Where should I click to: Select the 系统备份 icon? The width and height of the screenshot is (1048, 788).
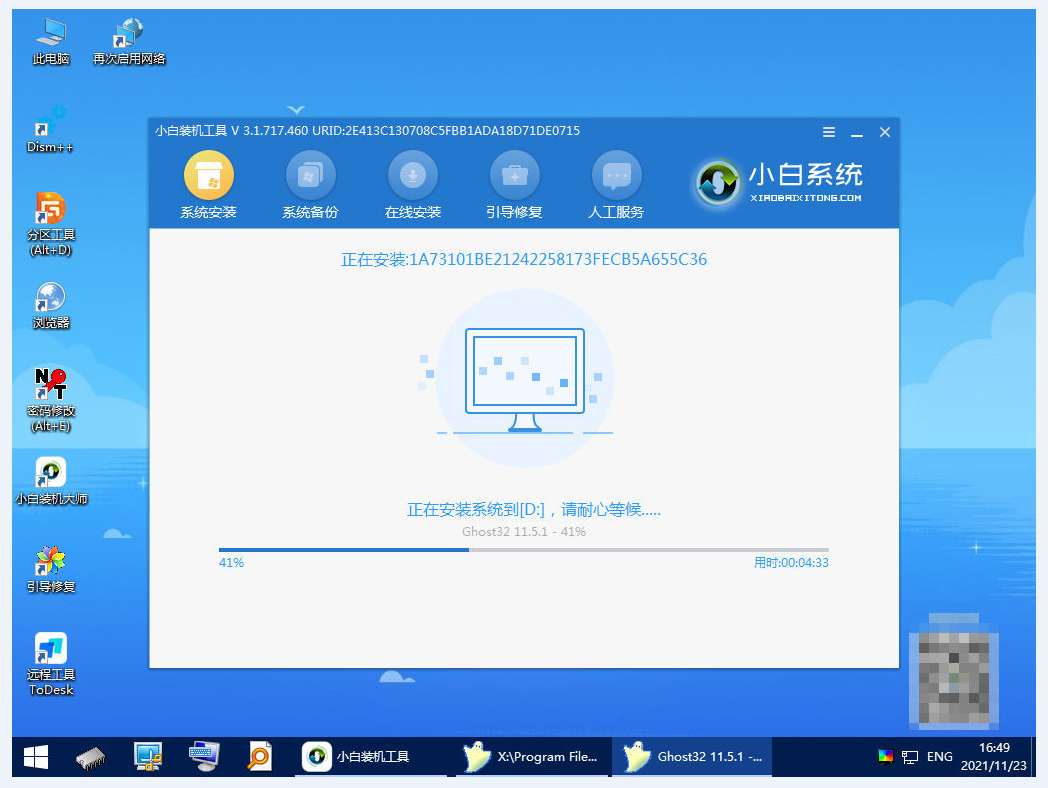pos(310,177)
